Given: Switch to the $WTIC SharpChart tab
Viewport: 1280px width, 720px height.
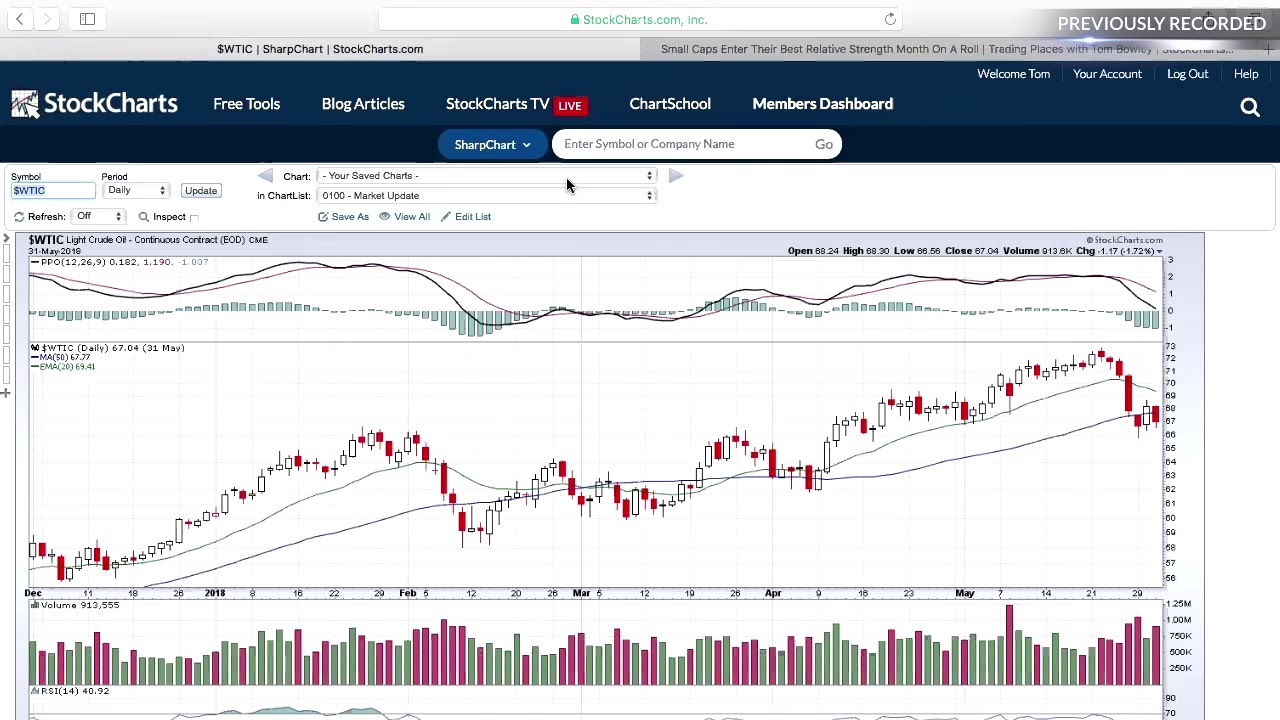Looking at the screenshot, I should click(320, 49).
